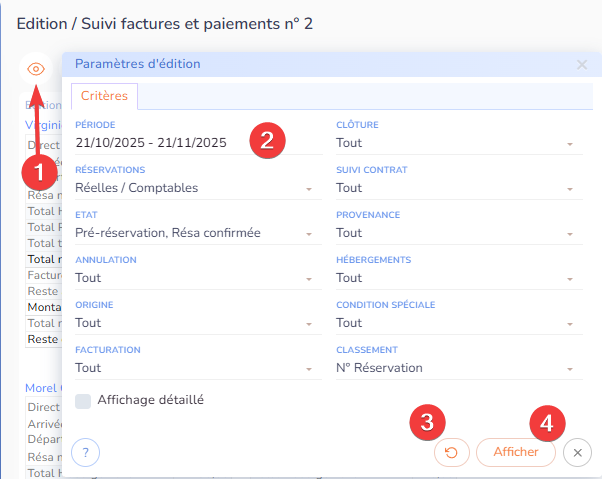This screenshot has height=479, width=602.
Task: Click the Afficher button
Action: pyautogui.click(x=515, y=453)
